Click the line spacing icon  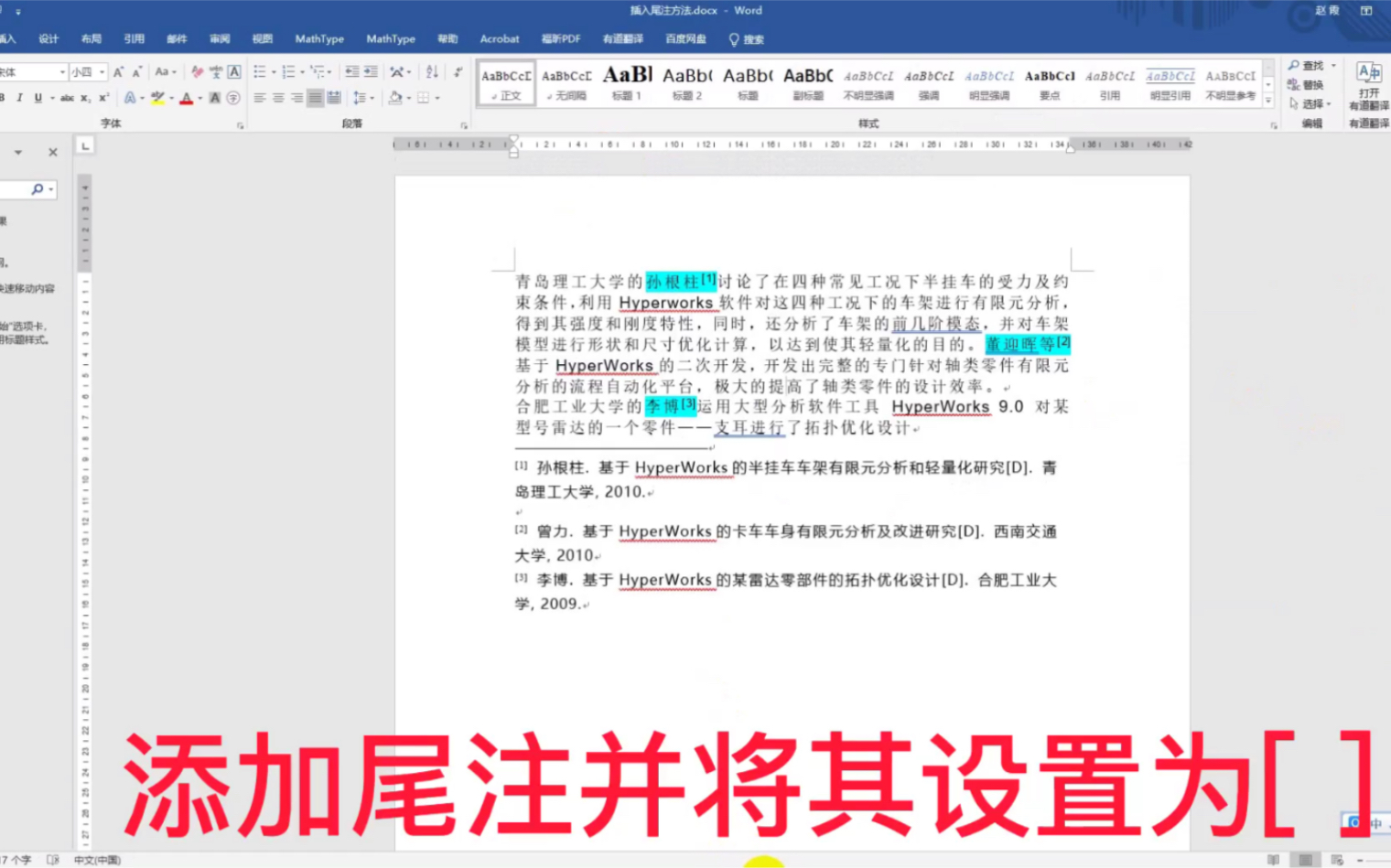click(359, 98)
